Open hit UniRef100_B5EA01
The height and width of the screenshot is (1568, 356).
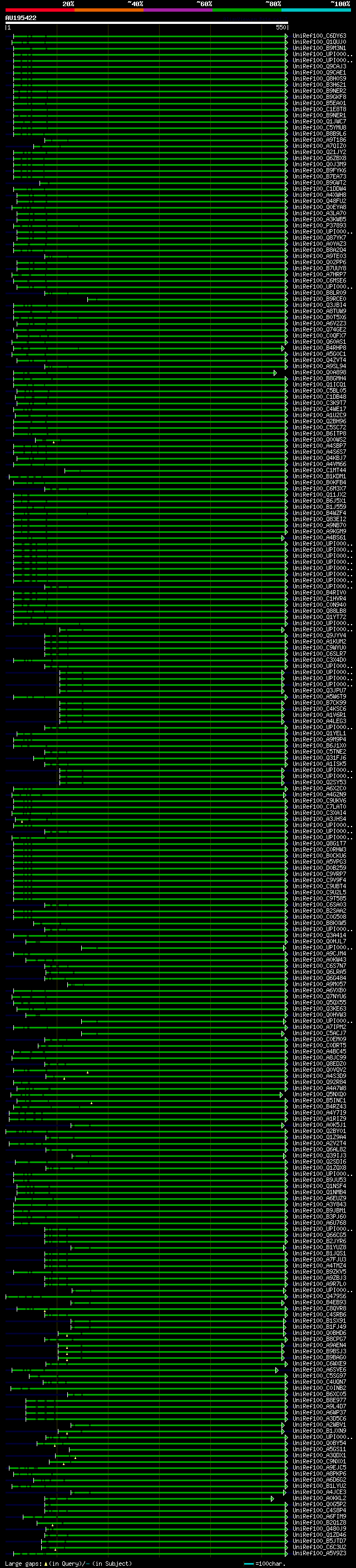click(319, 103)
